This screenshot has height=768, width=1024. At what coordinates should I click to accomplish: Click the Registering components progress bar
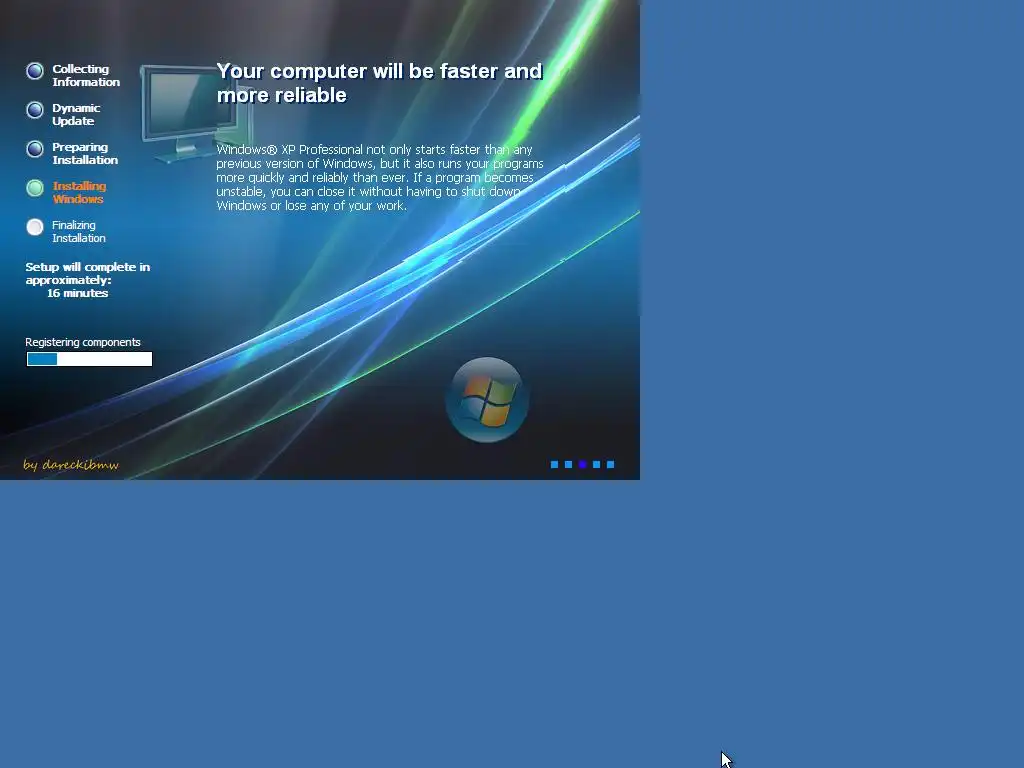click(89, 359)
